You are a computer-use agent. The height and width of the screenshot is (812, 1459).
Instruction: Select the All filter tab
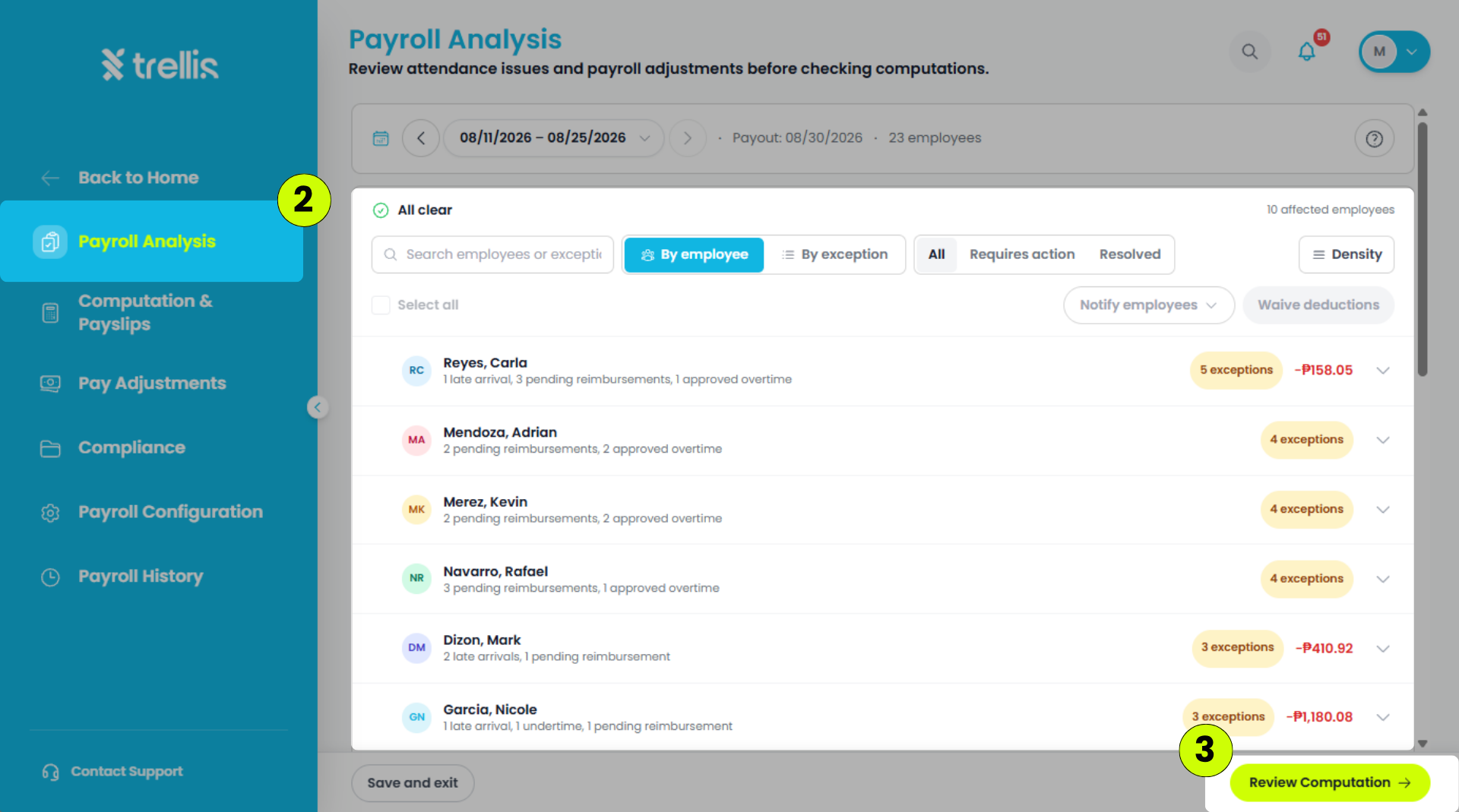936,254
